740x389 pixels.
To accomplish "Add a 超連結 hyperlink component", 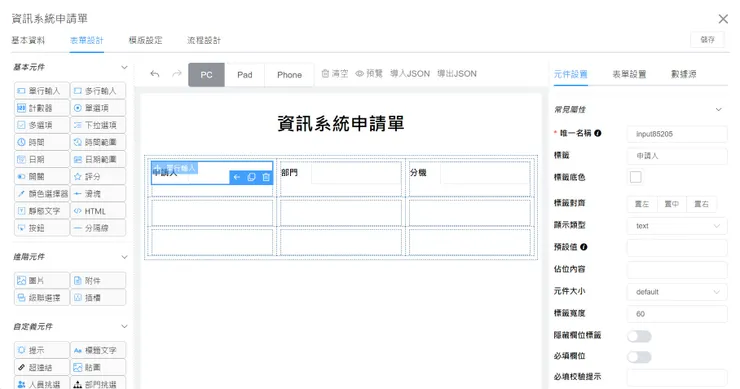I will click(x=42, y=367).
